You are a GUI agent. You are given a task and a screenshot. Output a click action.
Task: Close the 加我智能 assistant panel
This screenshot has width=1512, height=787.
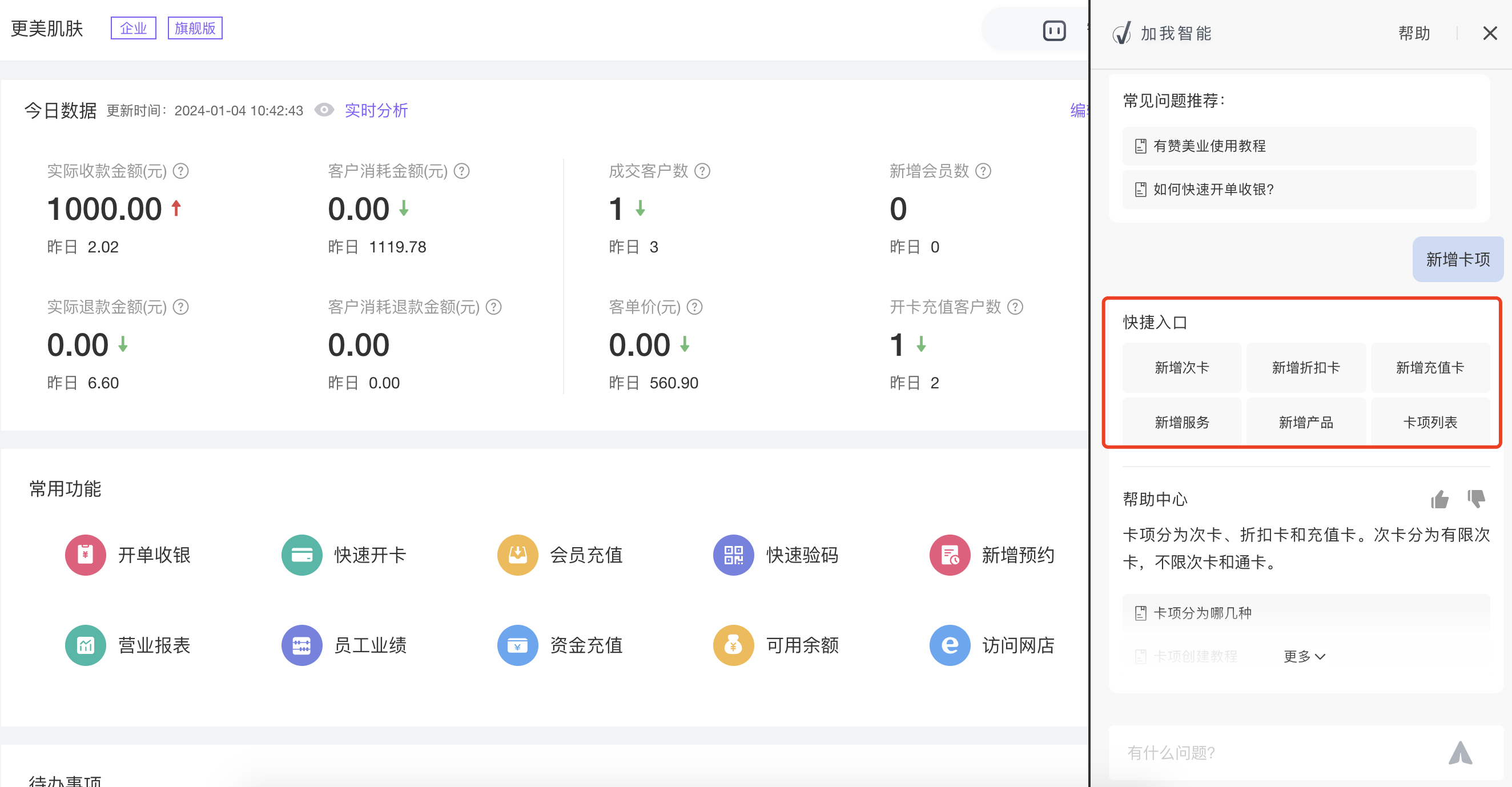click(x=1490, y=34)
